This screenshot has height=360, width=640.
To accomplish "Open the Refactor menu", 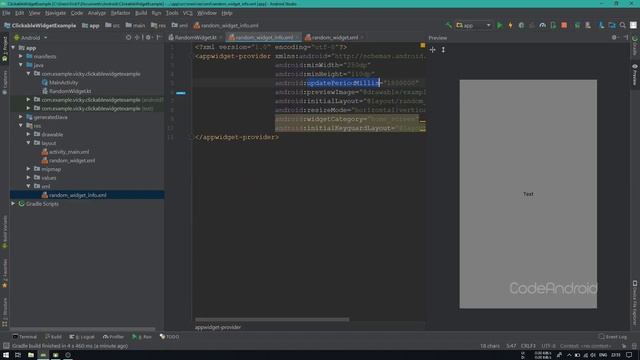I will (120, 13).
